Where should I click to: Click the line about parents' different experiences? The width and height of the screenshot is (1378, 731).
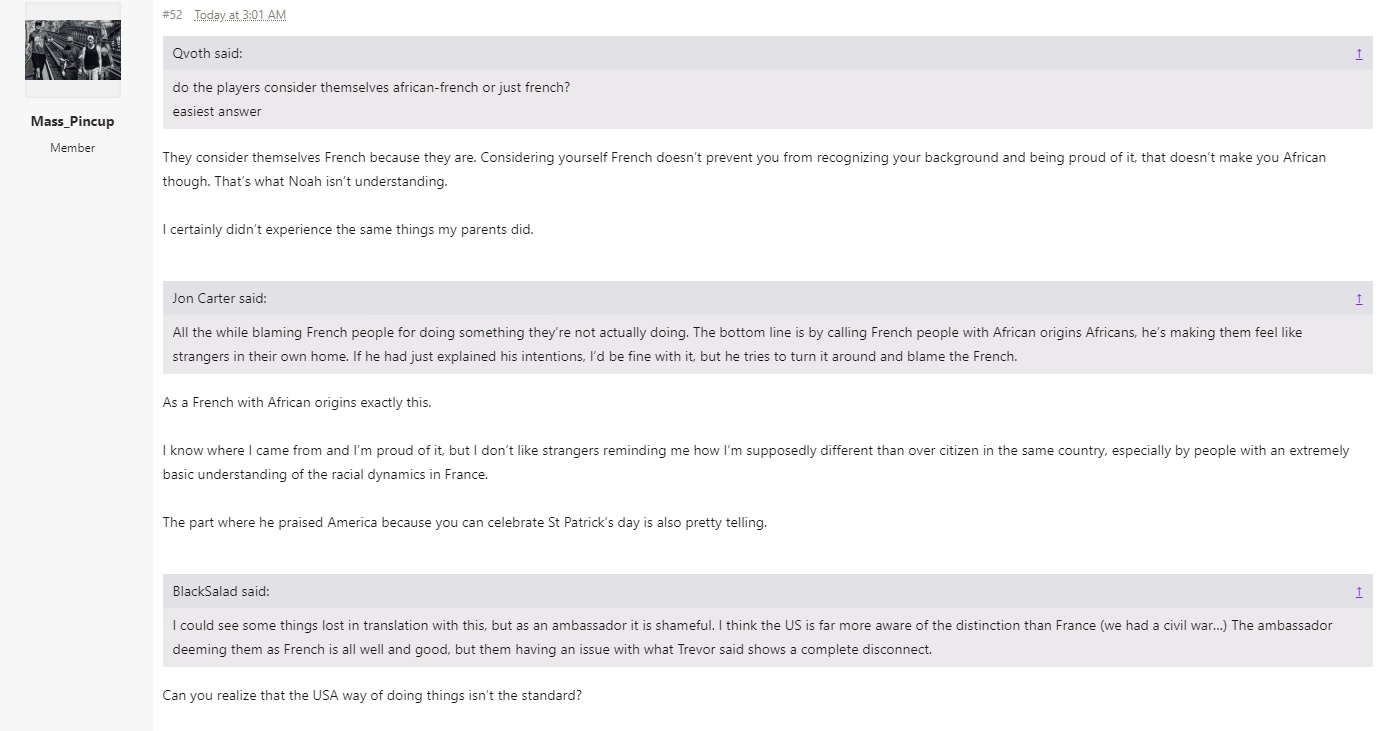pyautogui.click(x=348, y=229)
